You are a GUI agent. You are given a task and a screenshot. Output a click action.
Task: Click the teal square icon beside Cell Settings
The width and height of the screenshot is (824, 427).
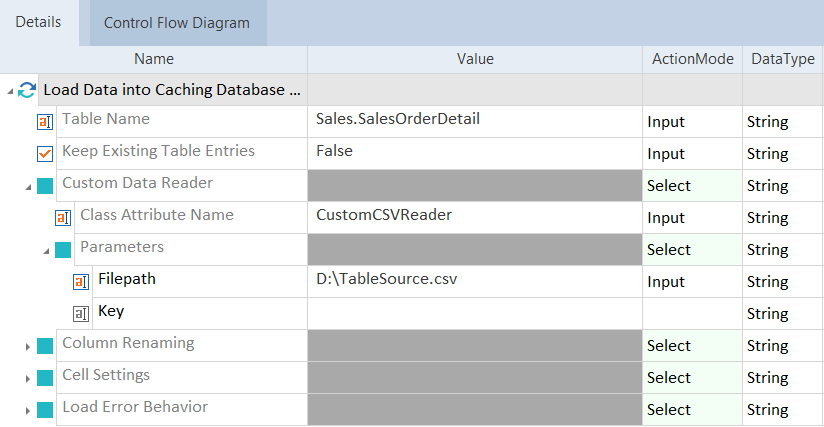(45, 378)
